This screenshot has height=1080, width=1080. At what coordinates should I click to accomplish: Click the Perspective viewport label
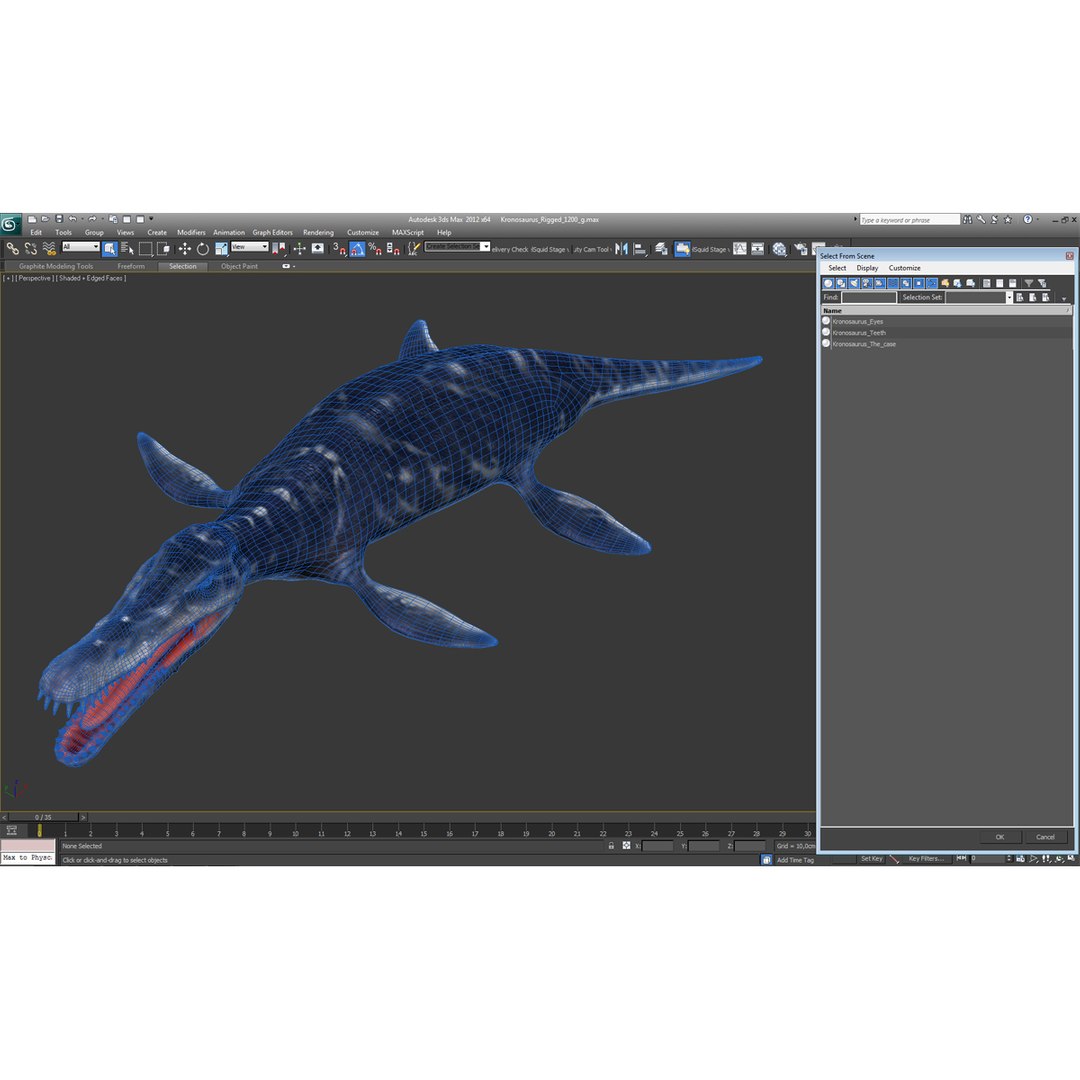tap(34, 278)
